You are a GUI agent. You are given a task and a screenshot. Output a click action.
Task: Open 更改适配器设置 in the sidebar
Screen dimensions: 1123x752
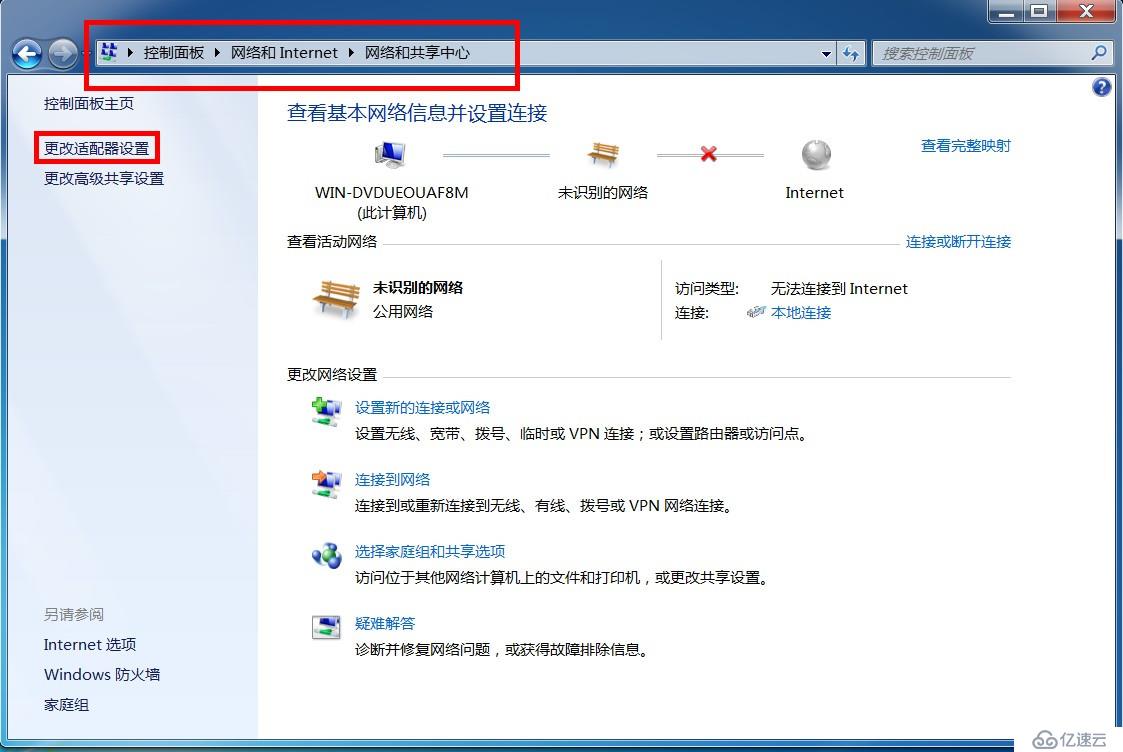coord(97,148)
